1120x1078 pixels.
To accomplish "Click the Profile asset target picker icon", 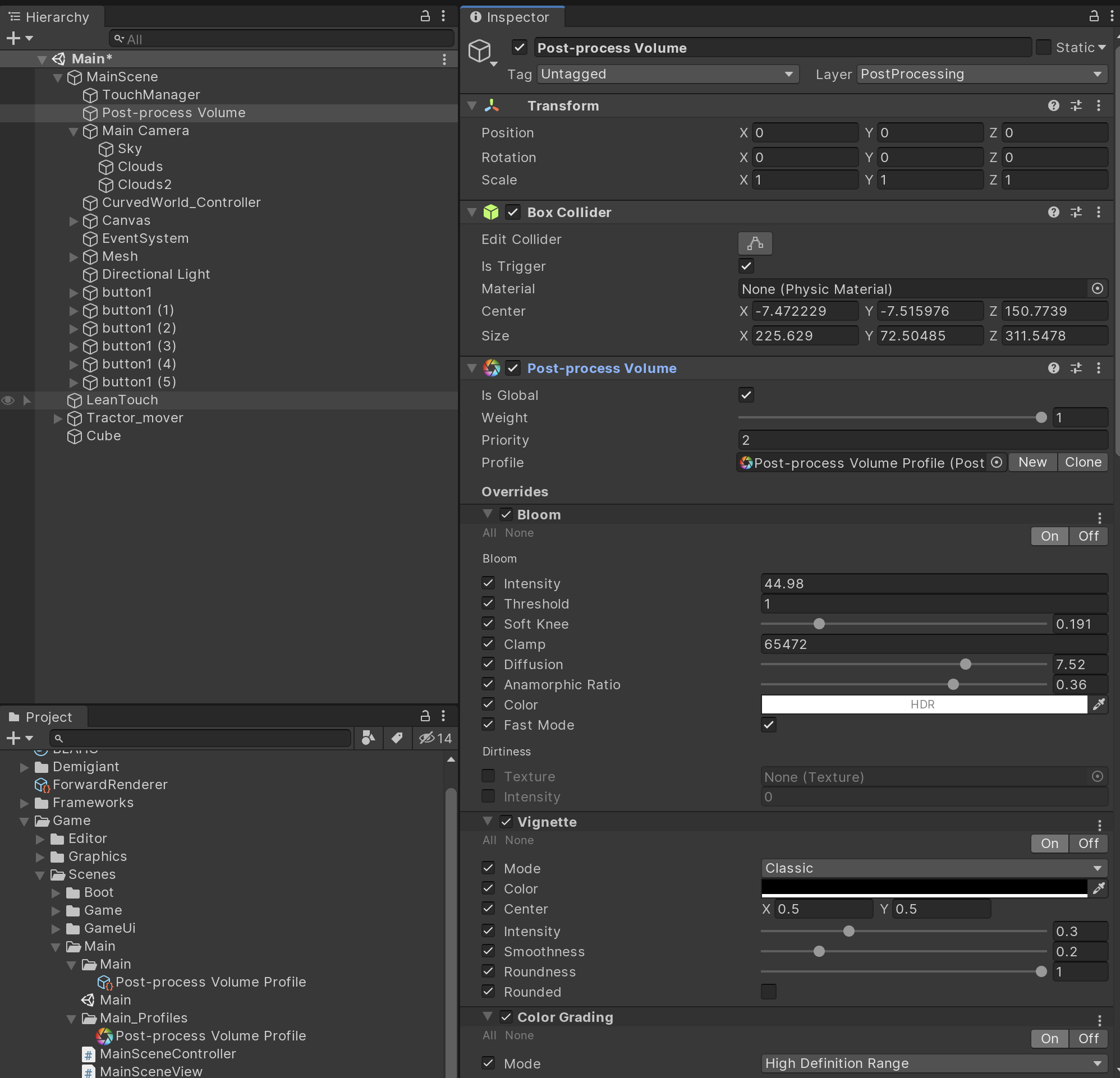I will (x=997, y=463).
